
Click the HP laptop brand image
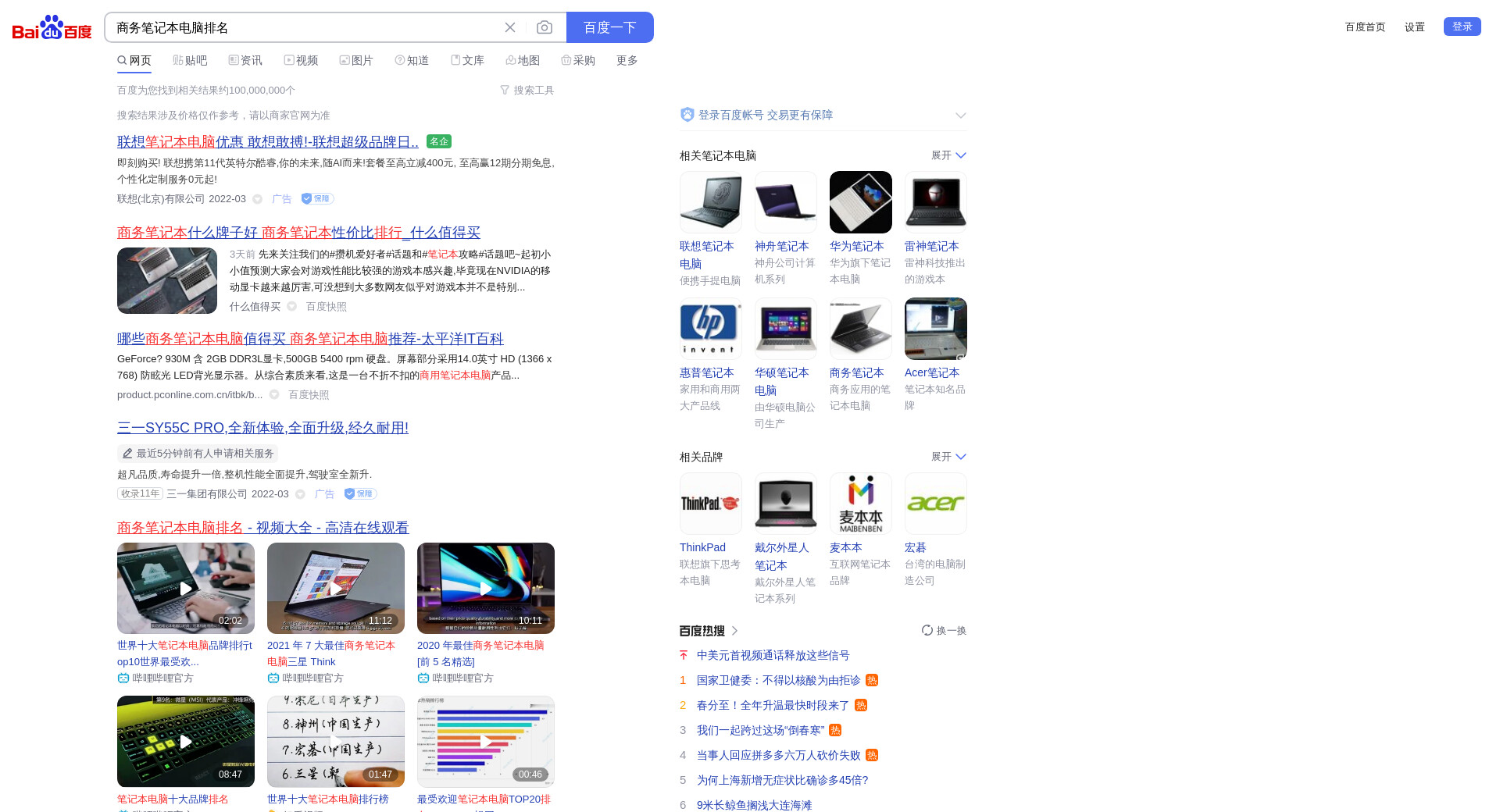(710, 329)
